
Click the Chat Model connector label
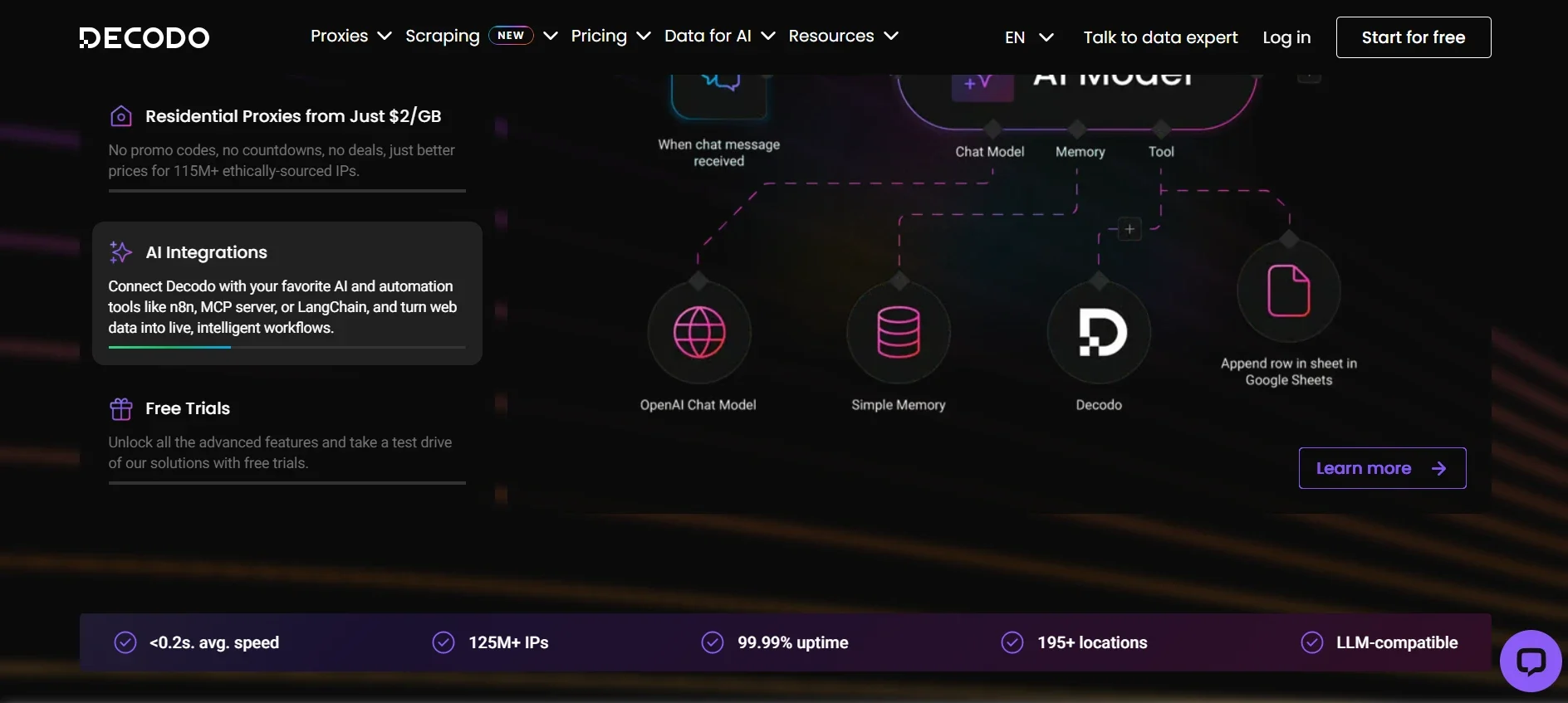990,152
